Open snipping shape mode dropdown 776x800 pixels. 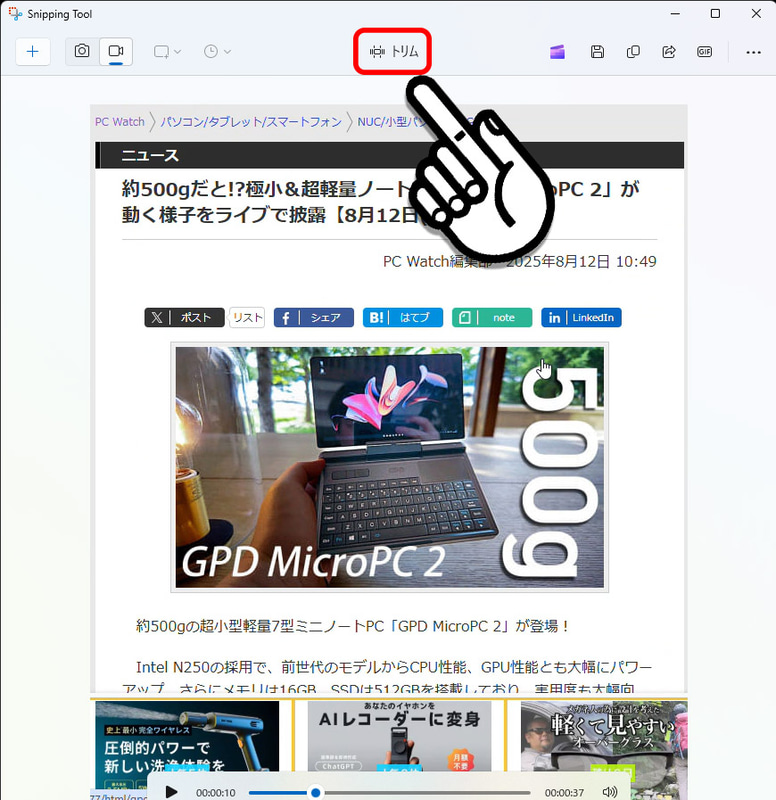click(x=167, y=52)
